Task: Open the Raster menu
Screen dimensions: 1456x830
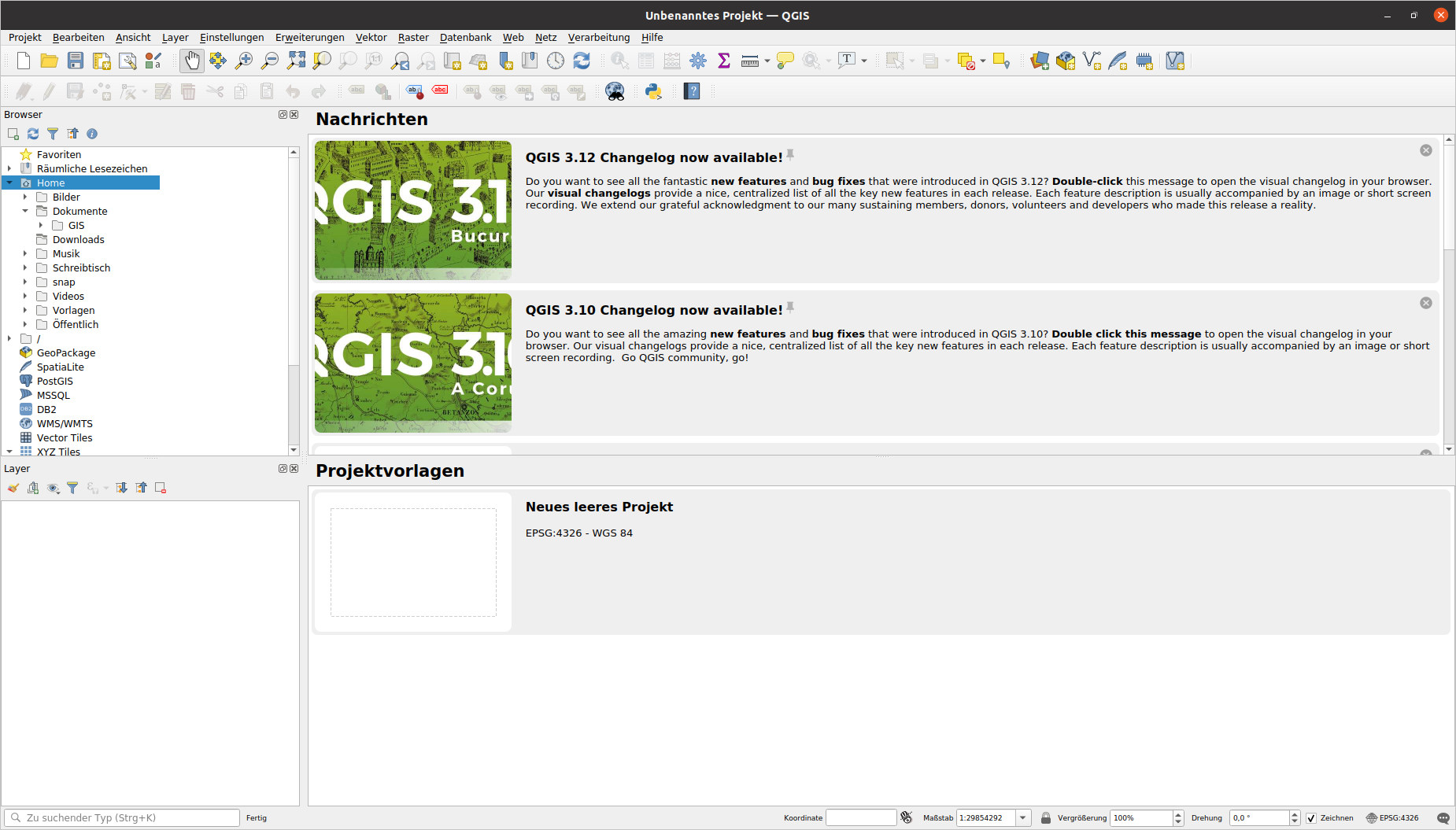Action: click(x=413, y=37)
